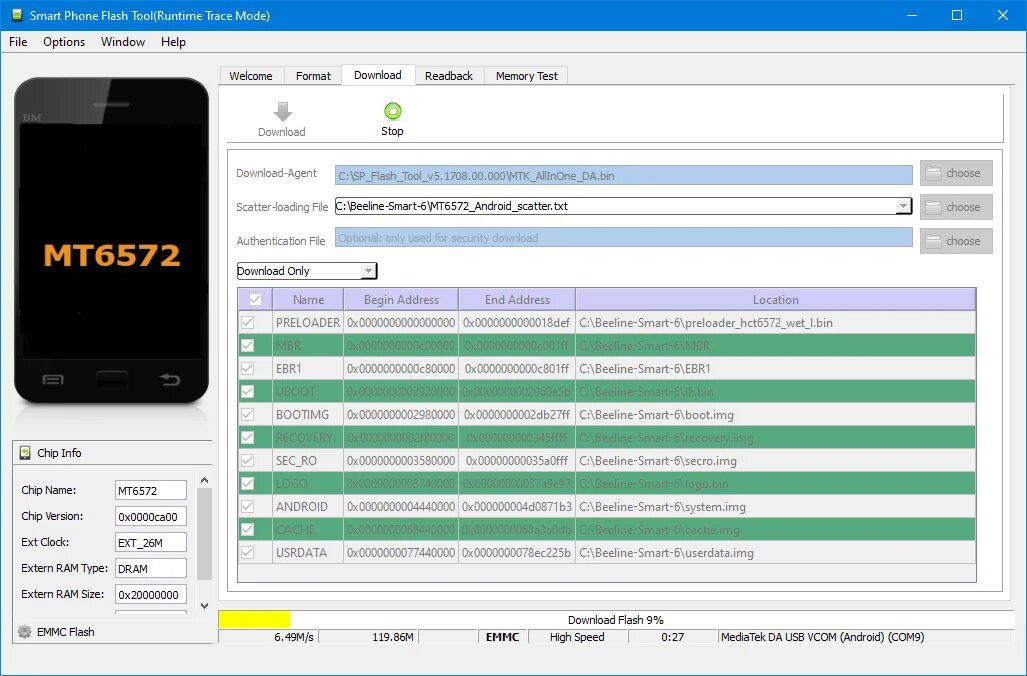Image resolution: width=1027 pixels, height=676 pixels.
Task: Open the File menu
Action: pos(18,42)
